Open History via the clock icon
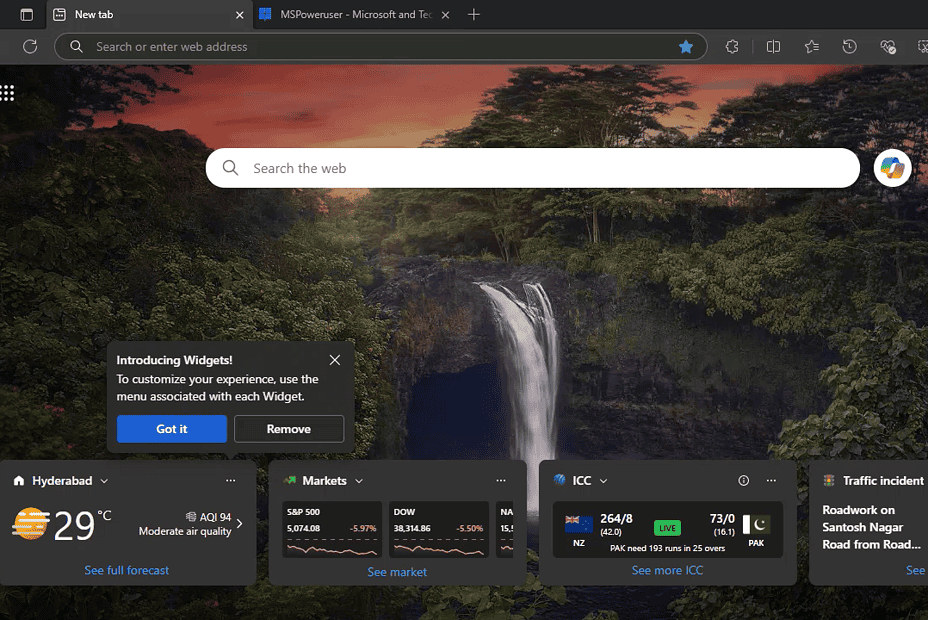928x620 pixels. [850, 46]
